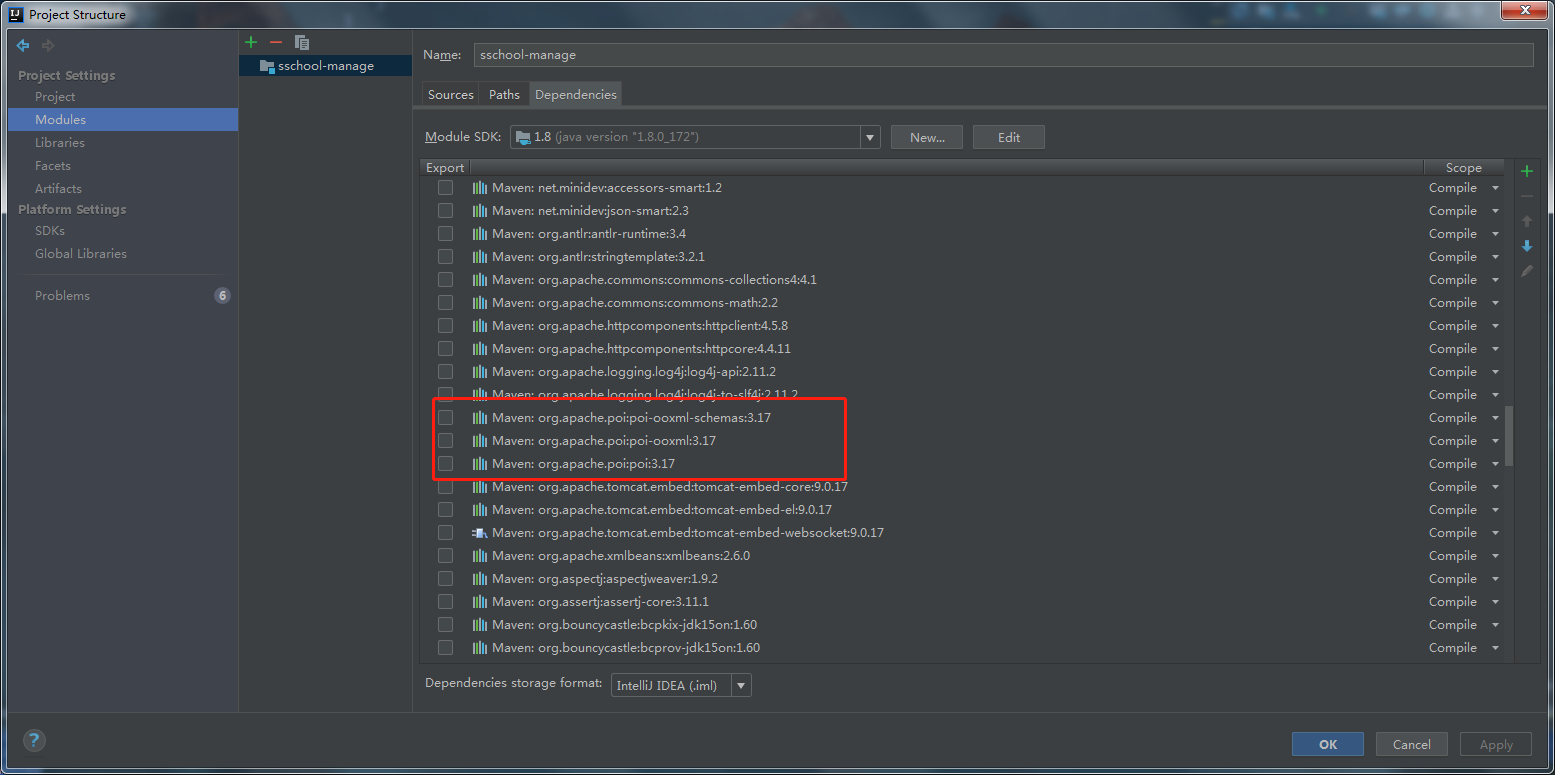Click library icon of poi:3.17

pyautogui.click(x=480, y=464)
